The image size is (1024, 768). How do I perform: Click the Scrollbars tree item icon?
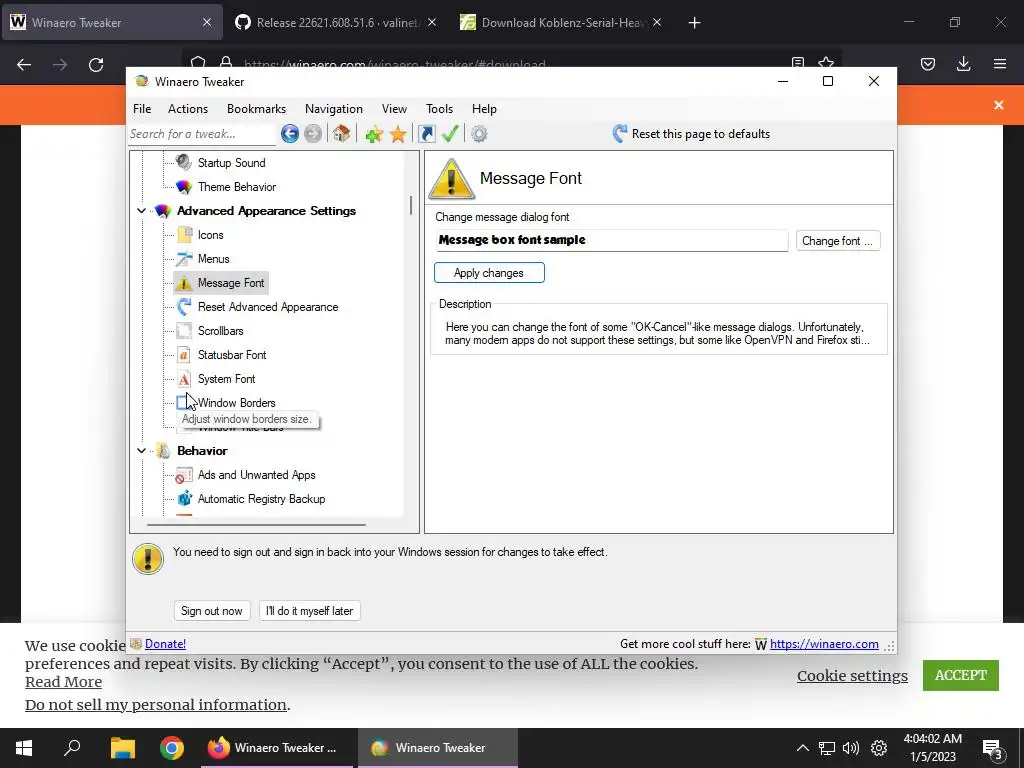coord(184,330)
